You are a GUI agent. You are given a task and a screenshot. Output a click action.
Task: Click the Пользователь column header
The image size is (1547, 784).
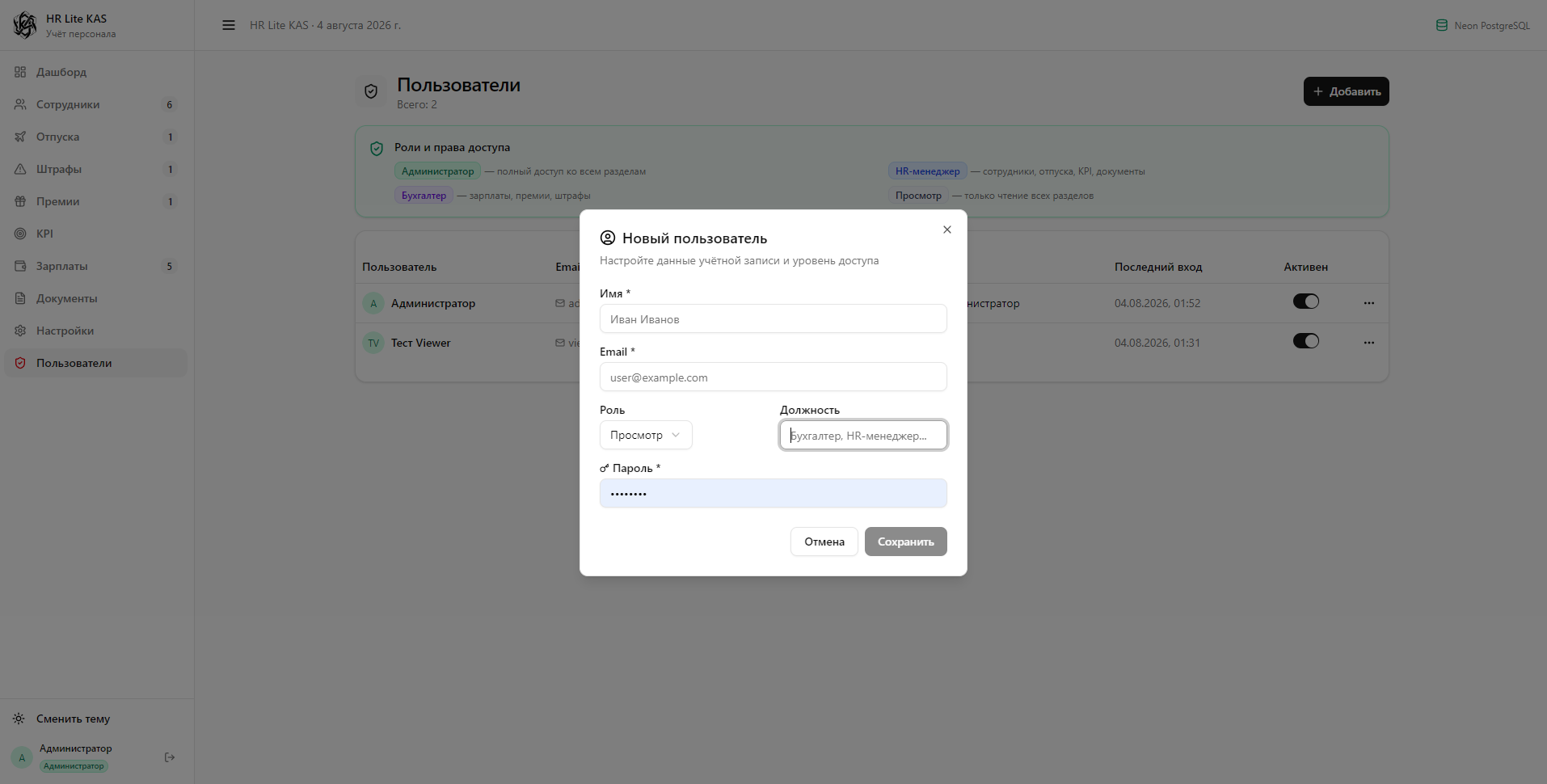399,267
